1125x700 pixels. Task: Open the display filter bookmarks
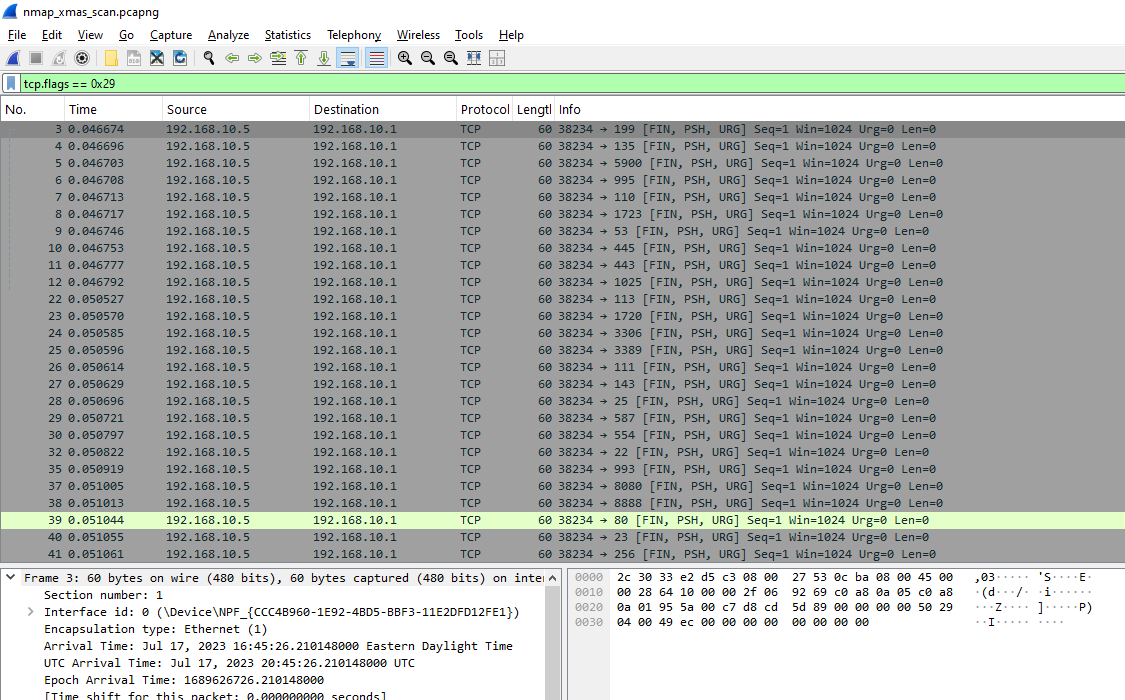pyautogui.click(x=10, y=83)
